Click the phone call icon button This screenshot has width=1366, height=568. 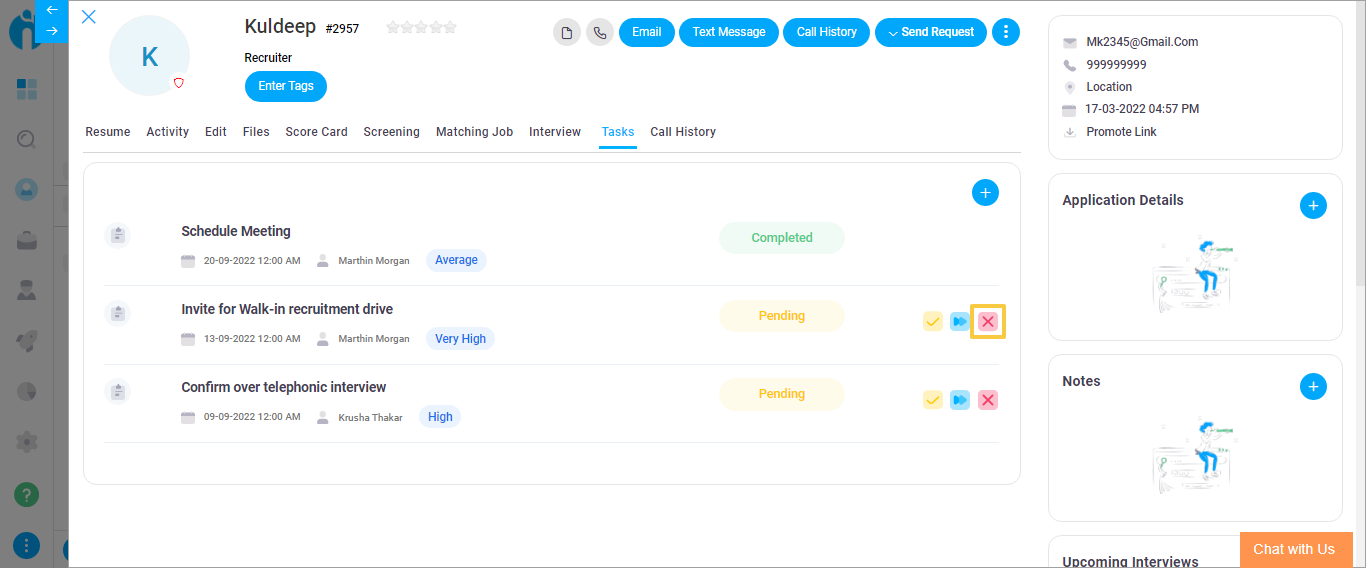point(600,32)
